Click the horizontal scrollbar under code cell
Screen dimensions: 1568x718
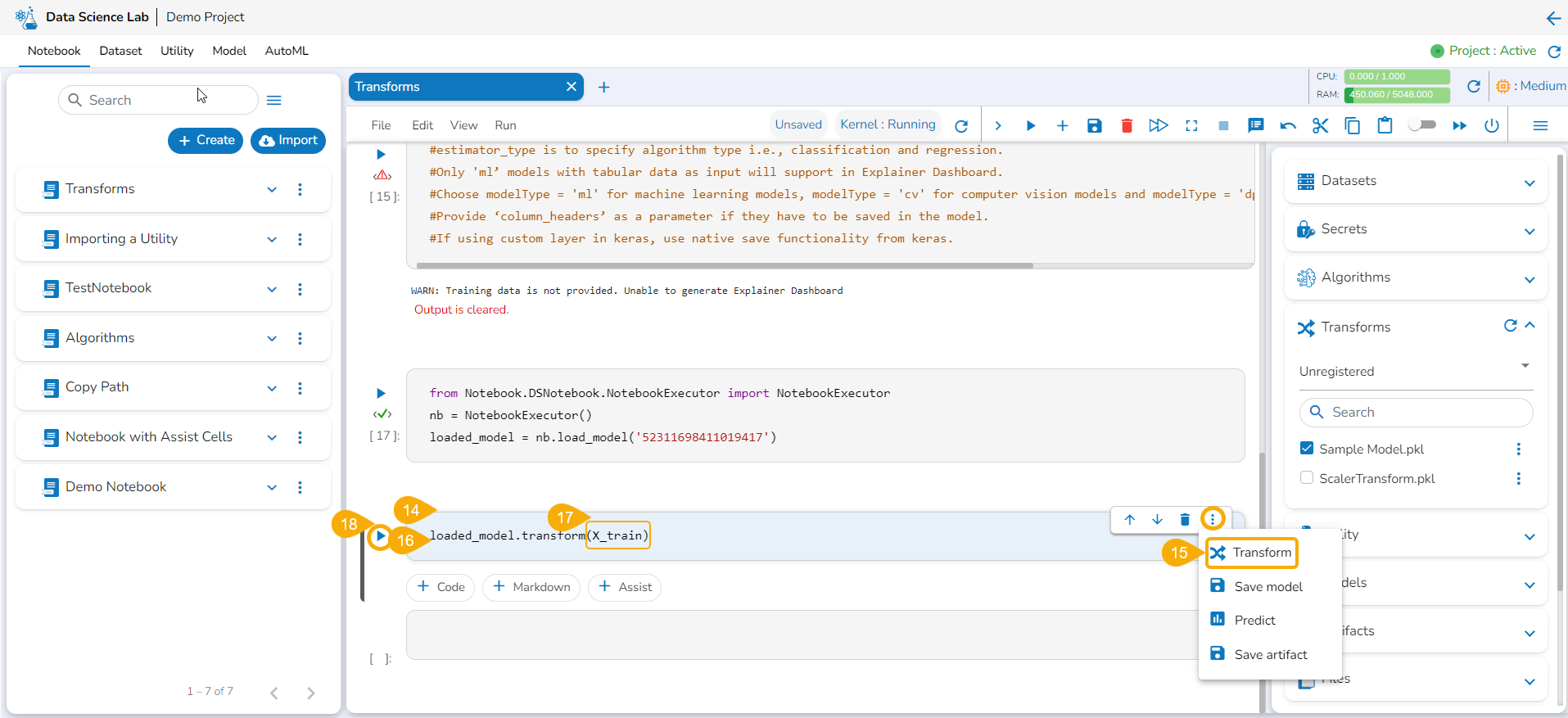point(724,265)
